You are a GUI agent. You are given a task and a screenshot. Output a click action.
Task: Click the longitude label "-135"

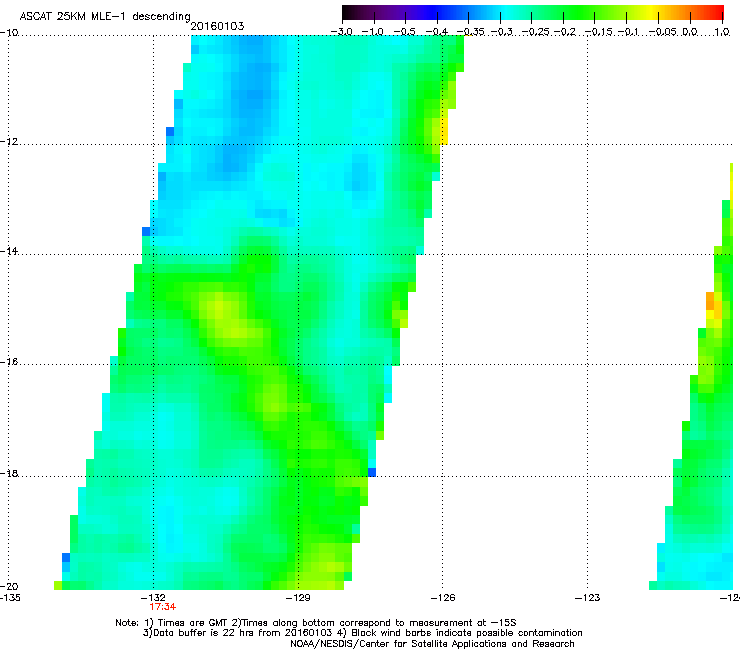pos(9,598)
